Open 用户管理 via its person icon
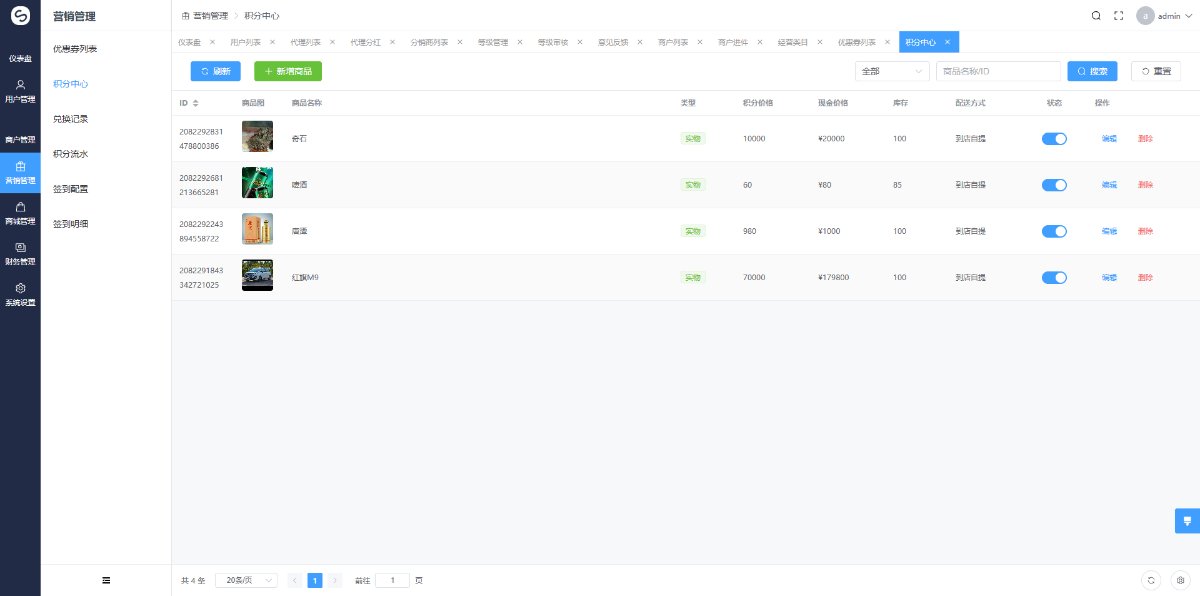 point(20,85)
